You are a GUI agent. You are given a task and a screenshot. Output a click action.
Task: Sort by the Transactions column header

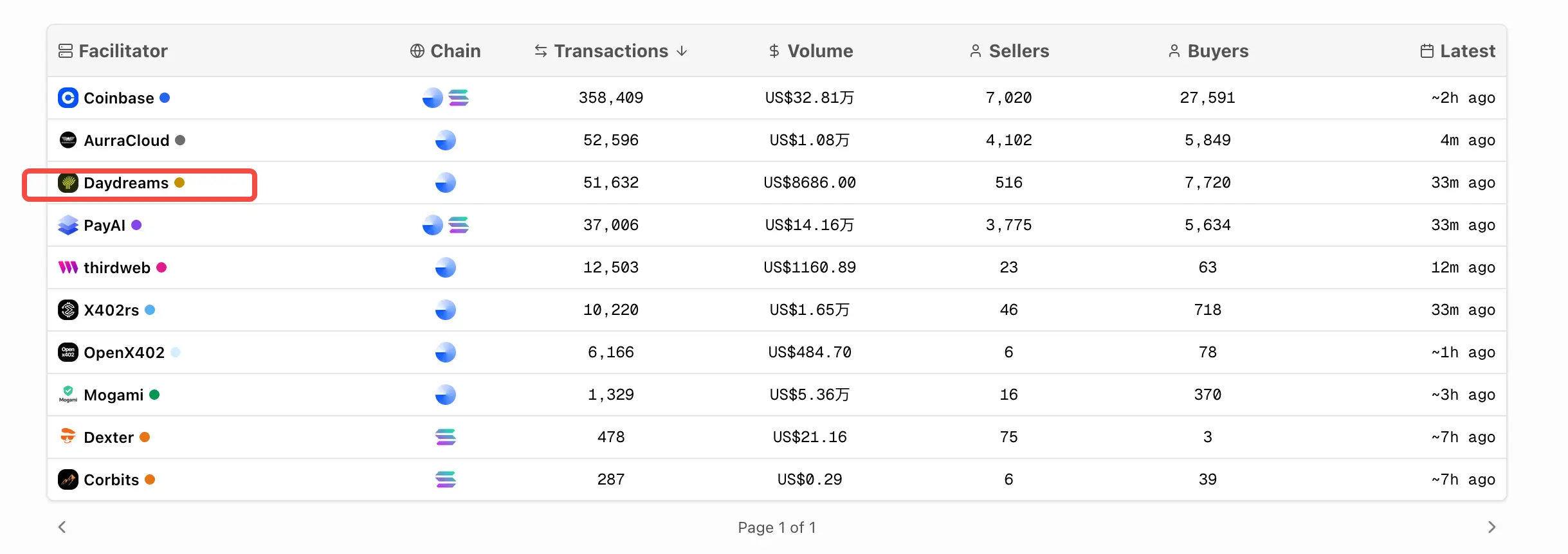611,51
